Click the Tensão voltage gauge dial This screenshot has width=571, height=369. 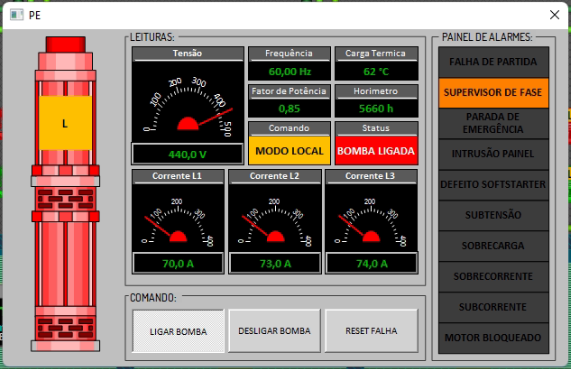188,103
